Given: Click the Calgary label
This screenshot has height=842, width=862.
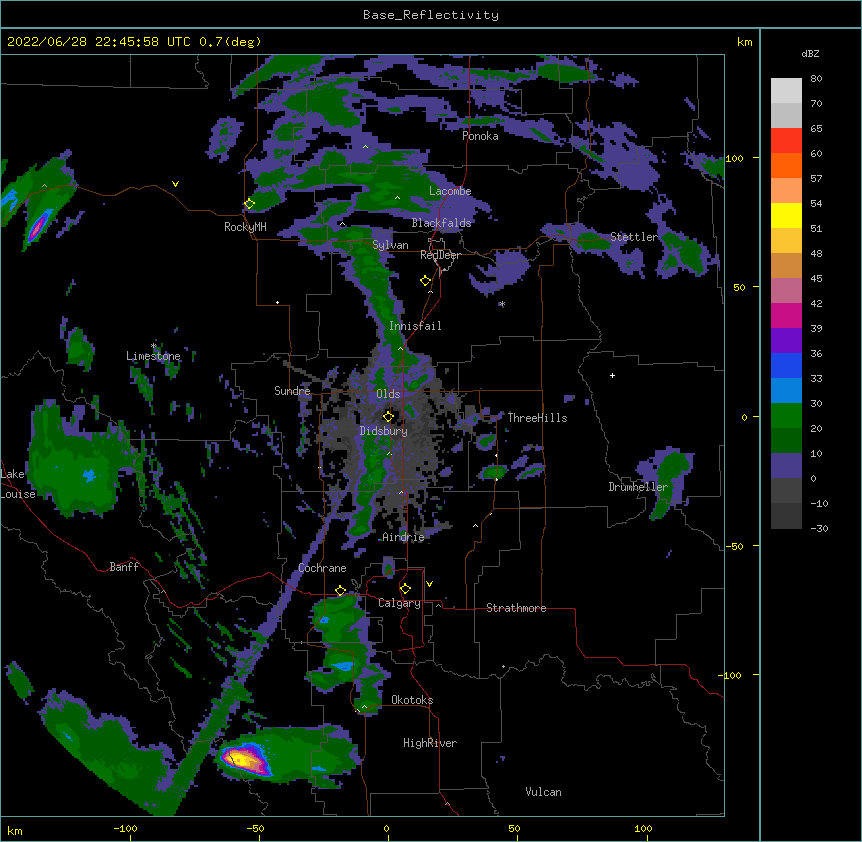Looking at the screenshot, I should coord(399,603).
